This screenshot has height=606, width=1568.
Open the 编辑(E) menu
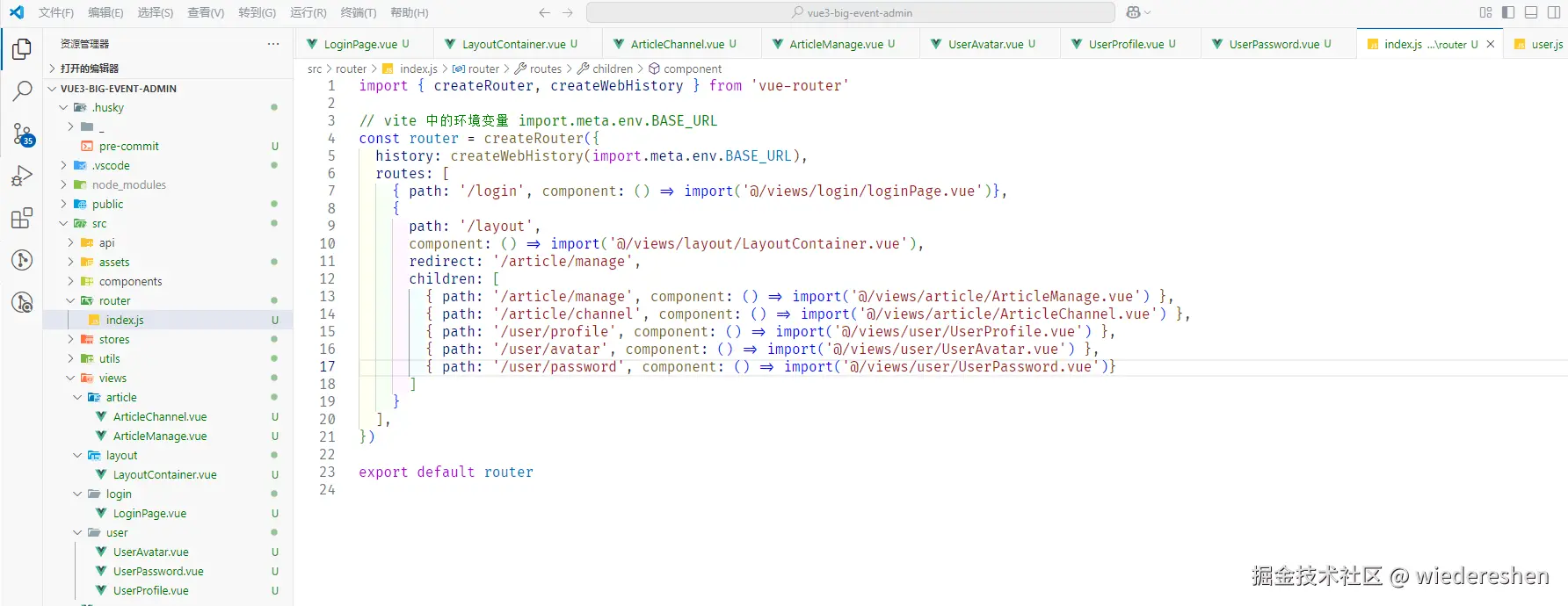(x=105, y=12)
